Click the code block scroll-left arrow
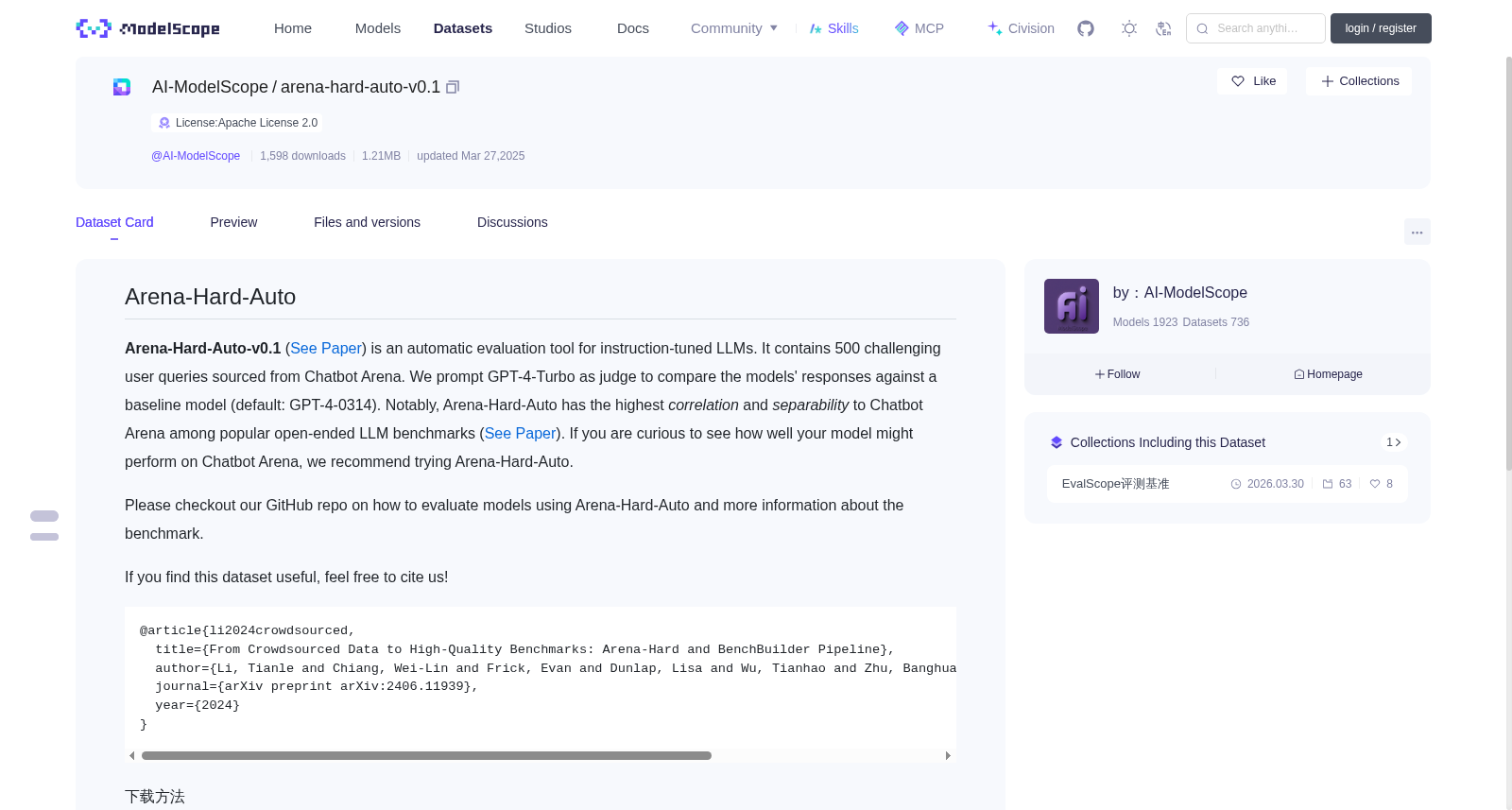Viewport: 1512px width, 810px height. coord(131,756)
